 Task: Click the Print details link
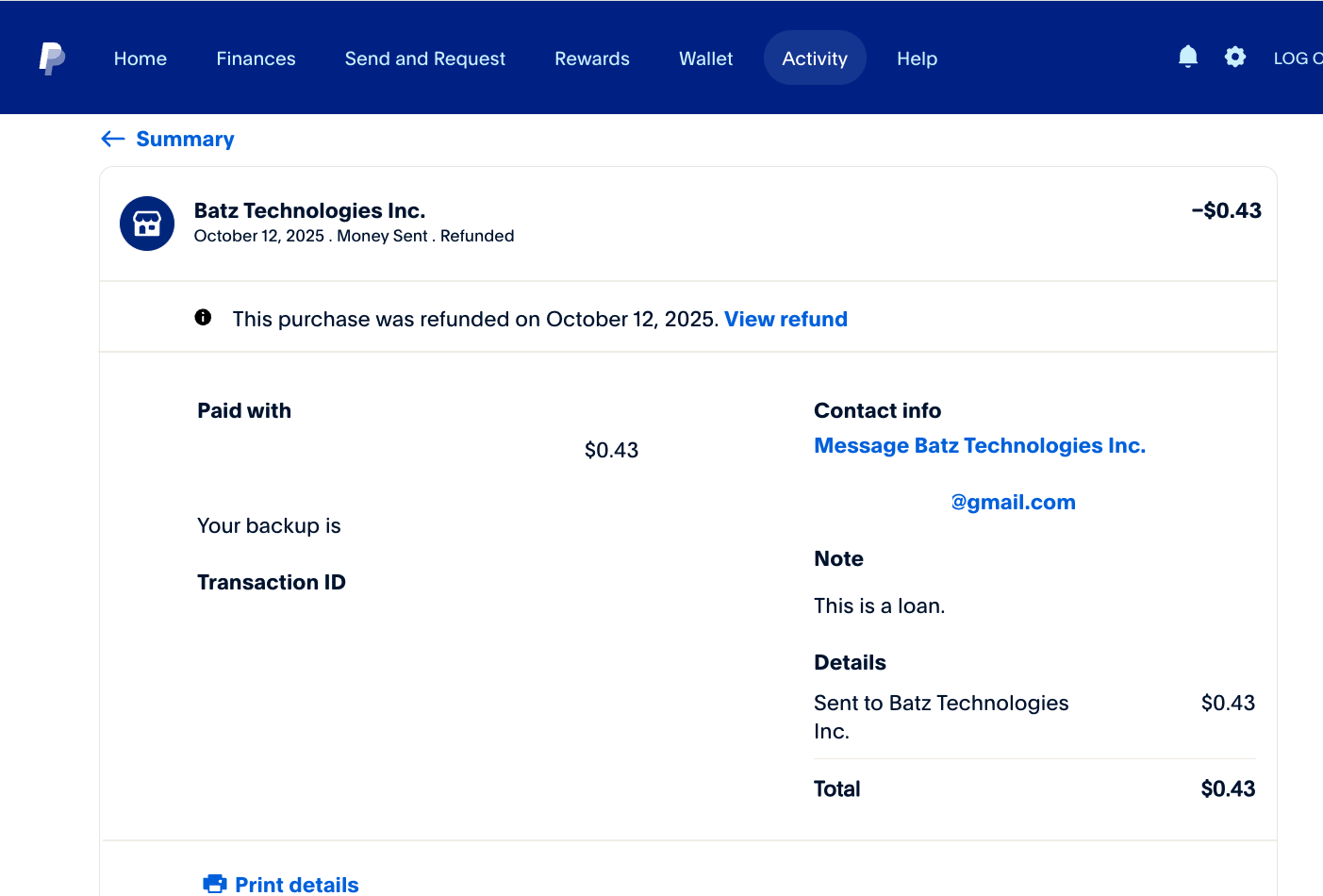point(296,885)
